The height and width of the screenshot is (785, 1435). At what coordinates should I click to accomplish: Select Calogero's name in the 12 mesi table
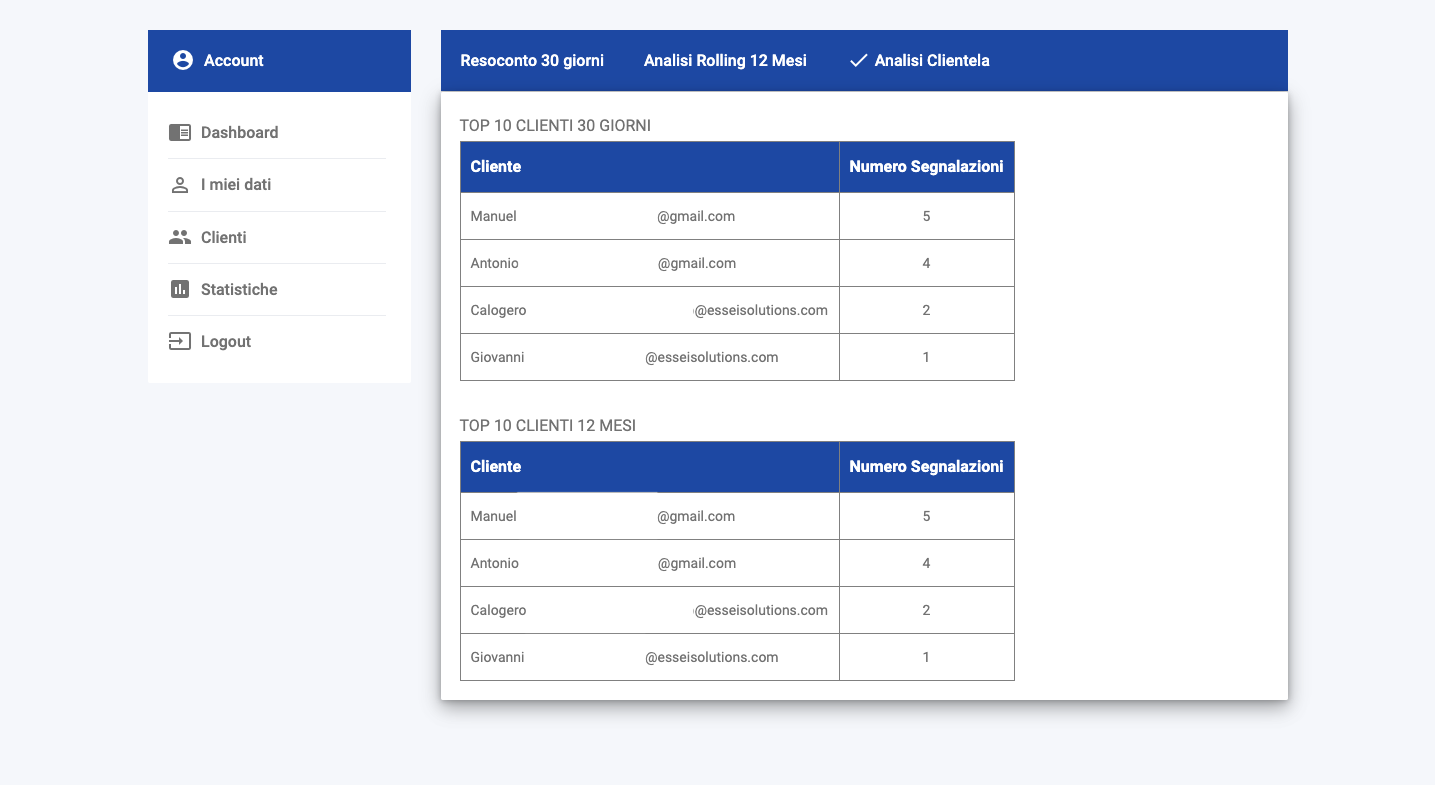click(498, 610)
